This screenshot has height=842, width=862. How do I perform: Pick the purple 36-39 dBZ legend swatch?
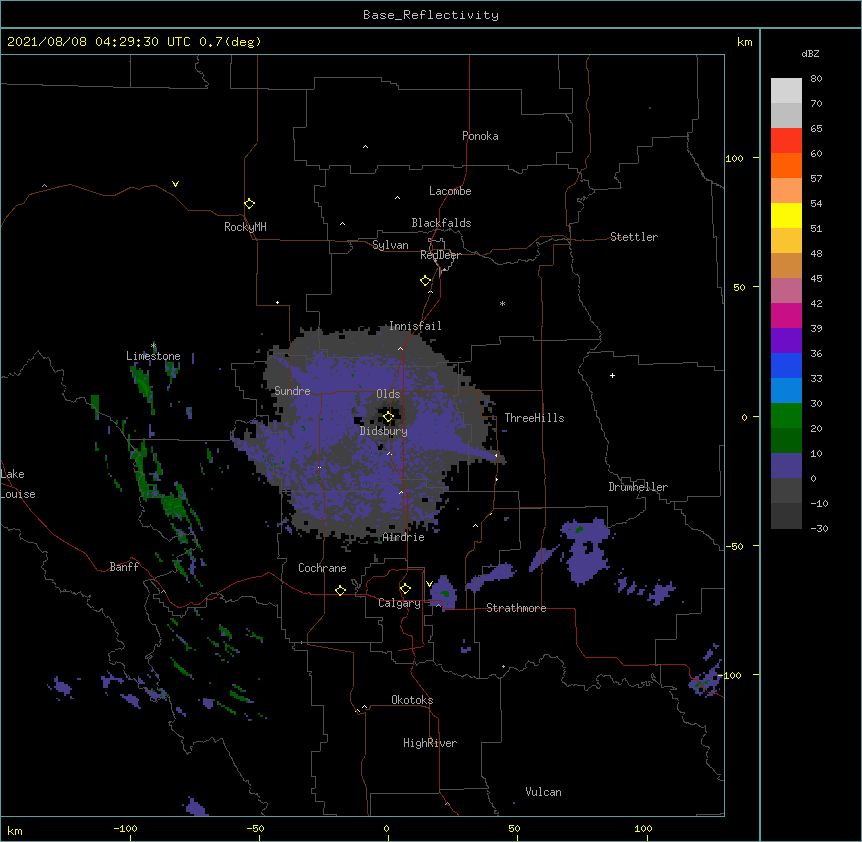pos(786,340)
